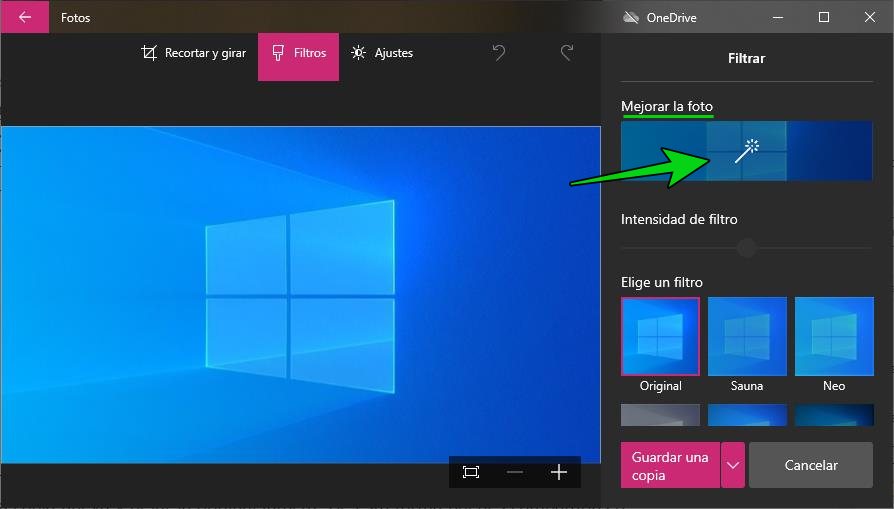Screen dimensions: 894x509
Task: Click the Fotos app title
Action: (75, 18)
